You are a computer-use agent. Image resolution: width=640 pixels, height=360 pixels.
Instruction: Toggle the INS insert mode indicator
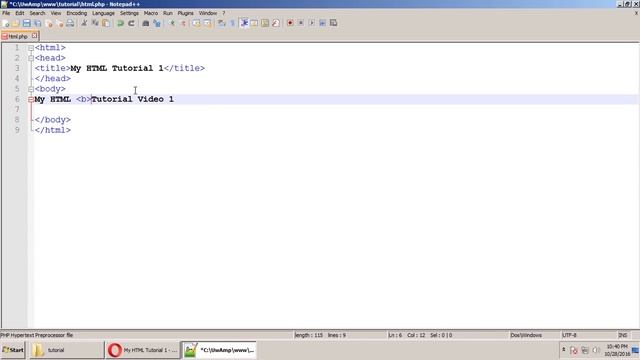click(623, 335)
